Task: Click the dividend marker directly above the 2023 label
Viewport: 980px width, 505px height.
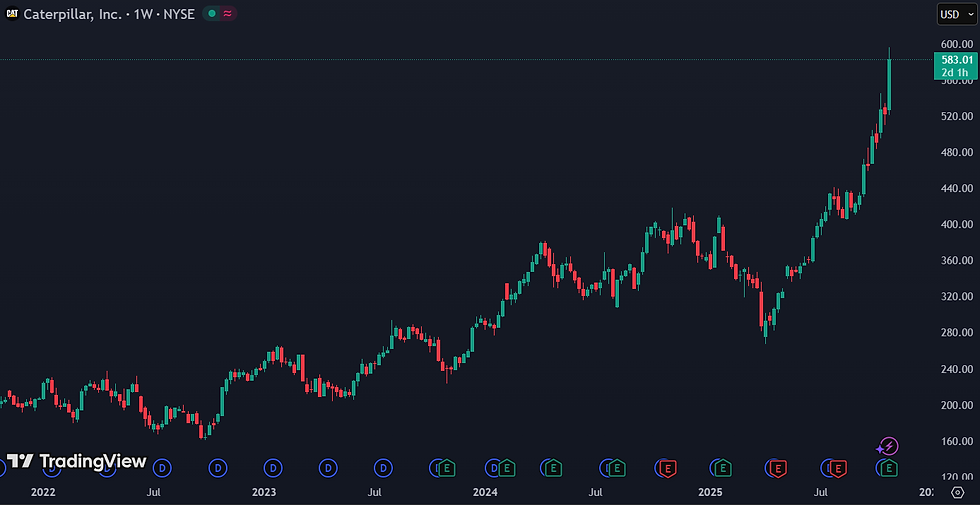Action: pos(272,466)
